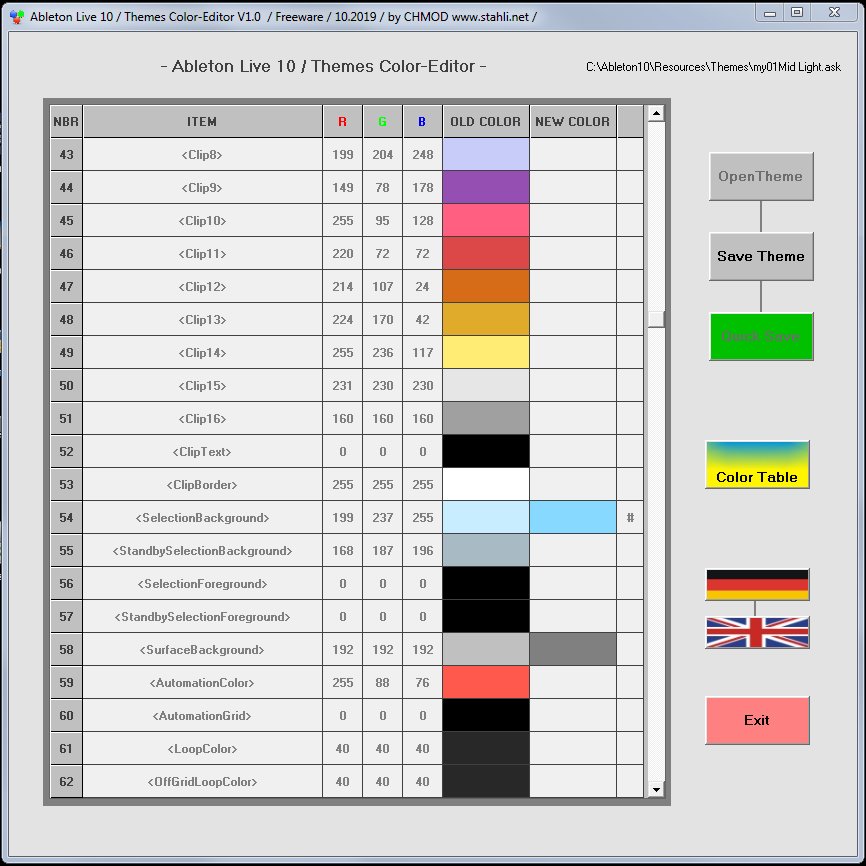Click the # marker in the SelectionBackground row
The image size is (866, 866).
[630, 518]
